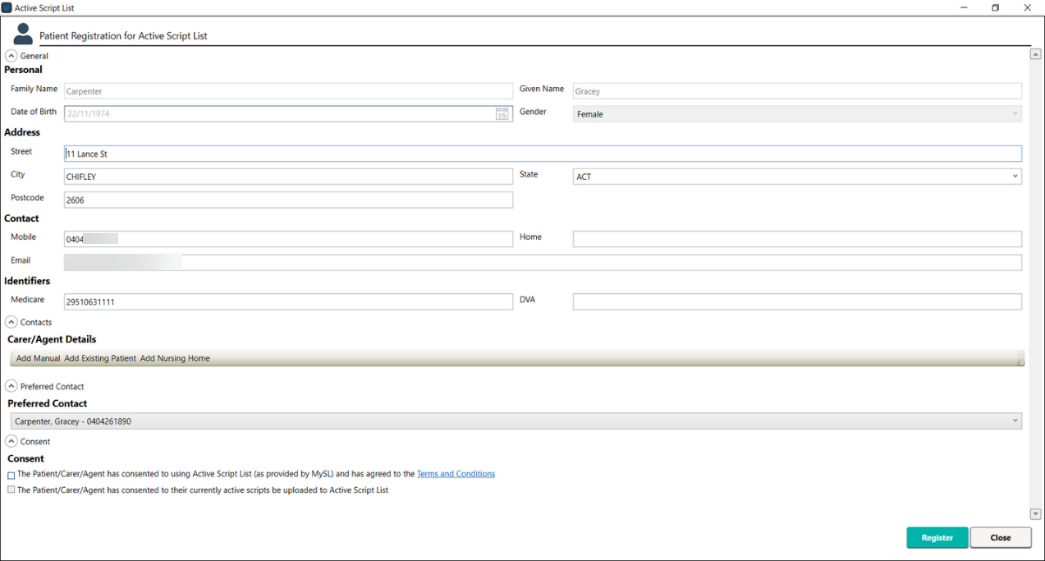Viewport: 1045px width, 561px height.
Task: Click the patient silhouette icon in header
Action: [23, 34]
